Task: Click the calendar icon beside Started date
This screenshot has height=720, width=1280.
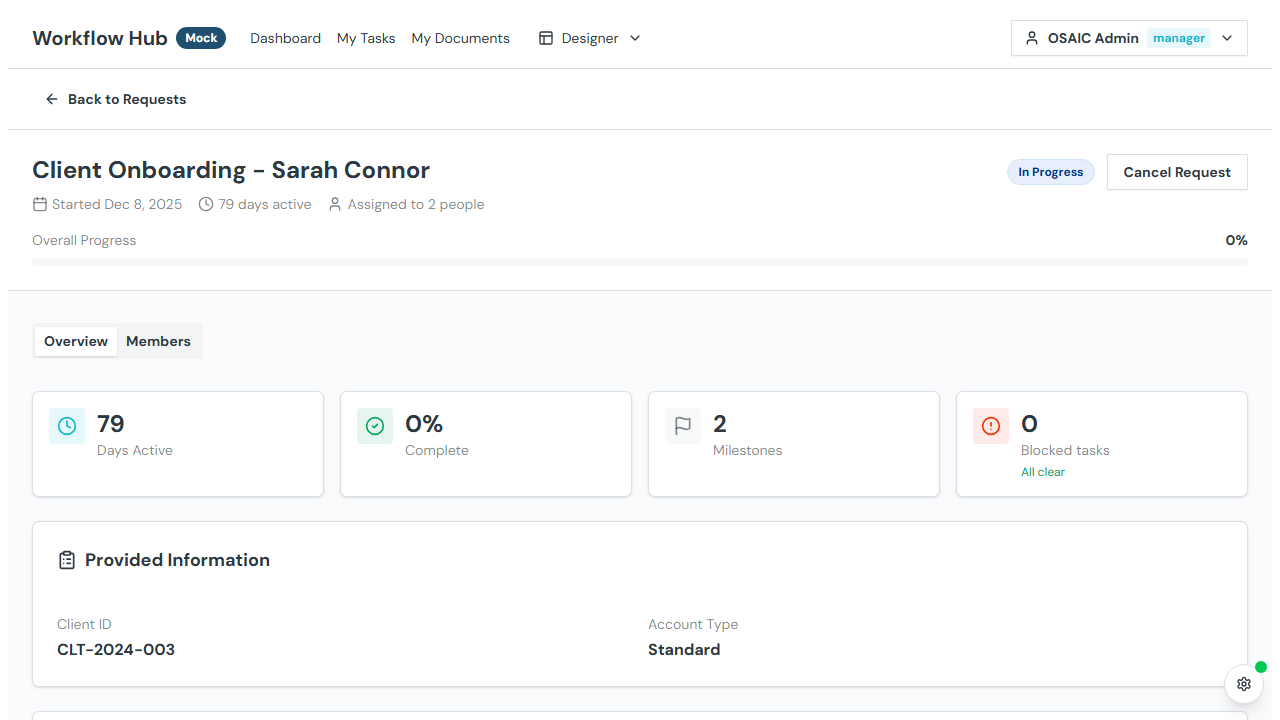Action: pyautogui.click(x=39, y=204)
